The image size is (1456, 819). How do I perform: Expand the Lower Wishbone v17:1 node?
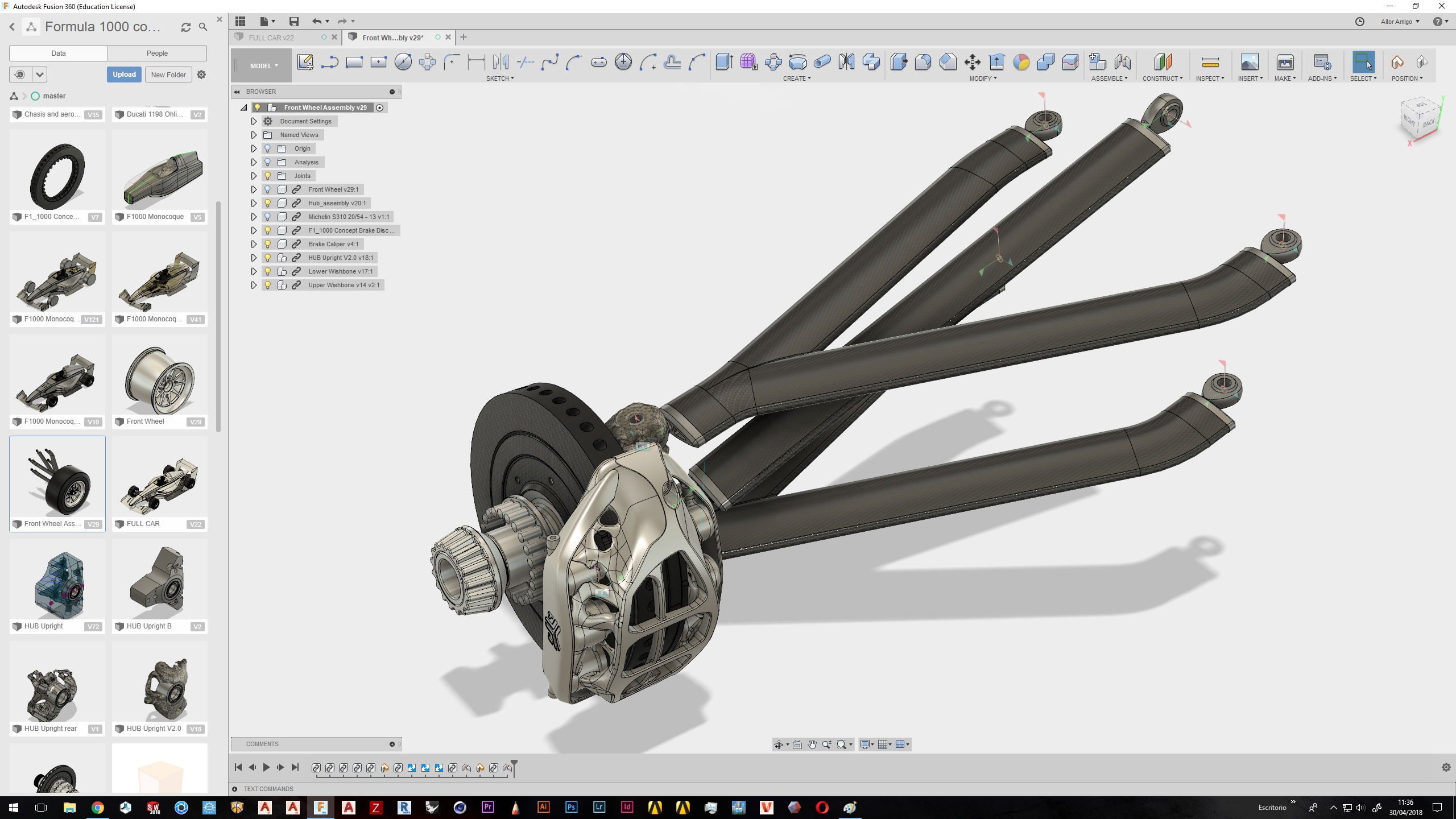[254, 271]
